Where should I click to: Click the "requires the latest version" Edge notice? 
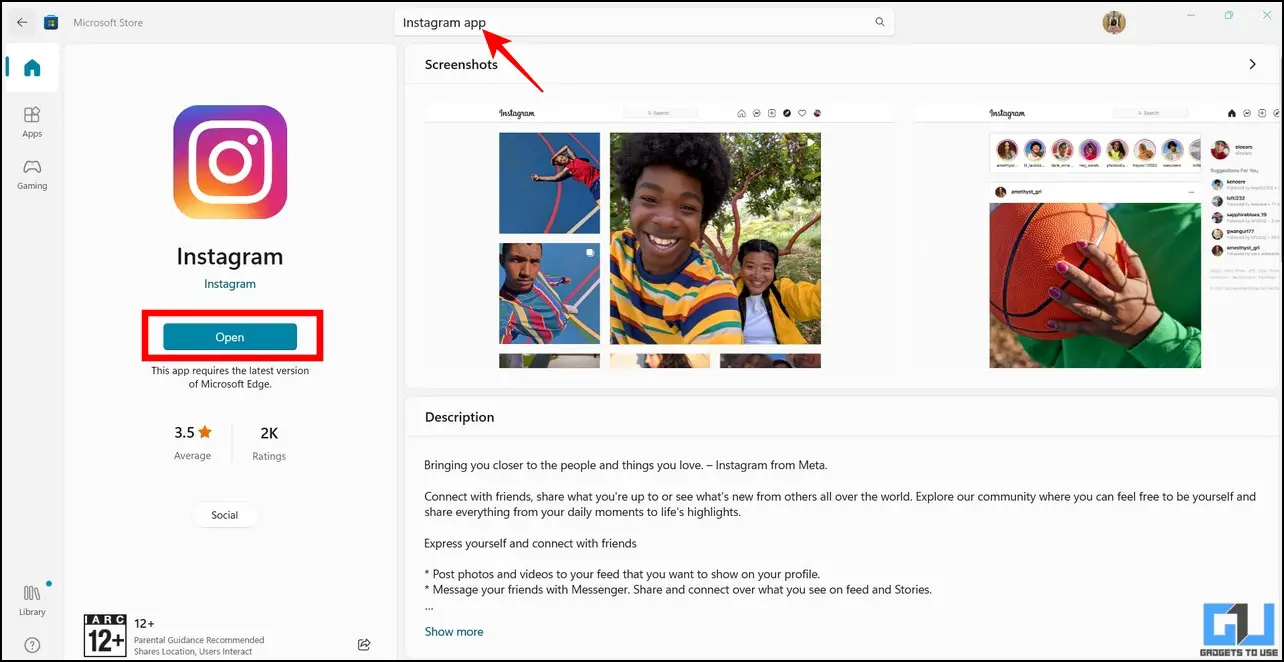230,377
